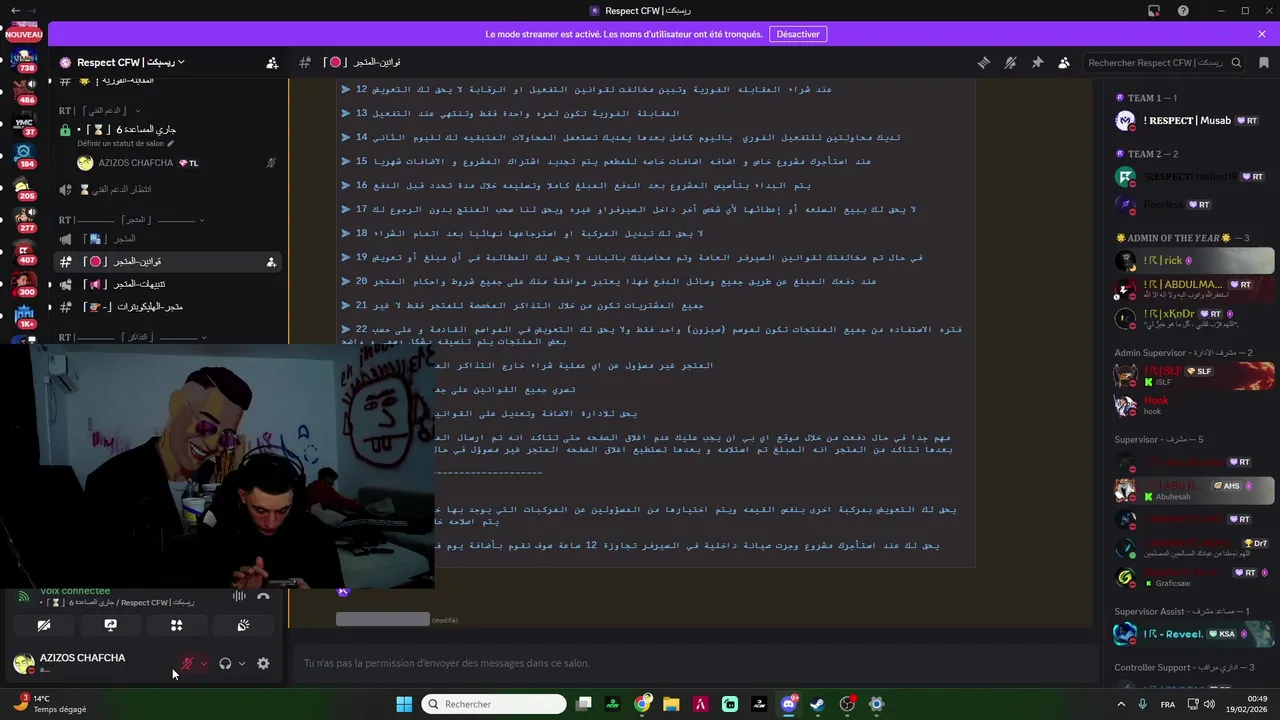Select member Peerless in TEAM 2
The image size is (1280, 720).
click(x=1195, y=205)
